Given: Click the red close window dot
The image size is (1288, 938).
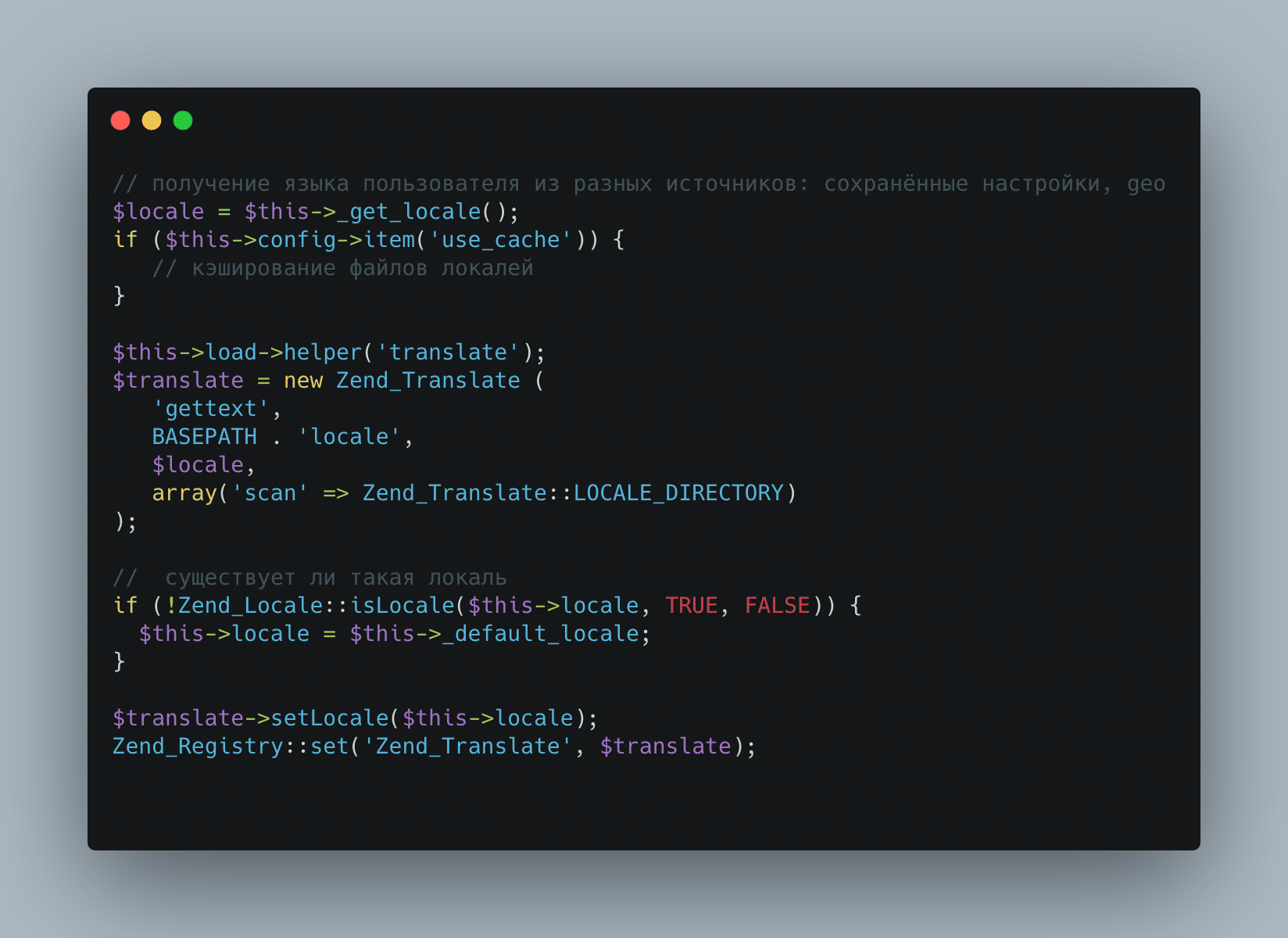Looking at the screenshot, I should tap(120, 120).
